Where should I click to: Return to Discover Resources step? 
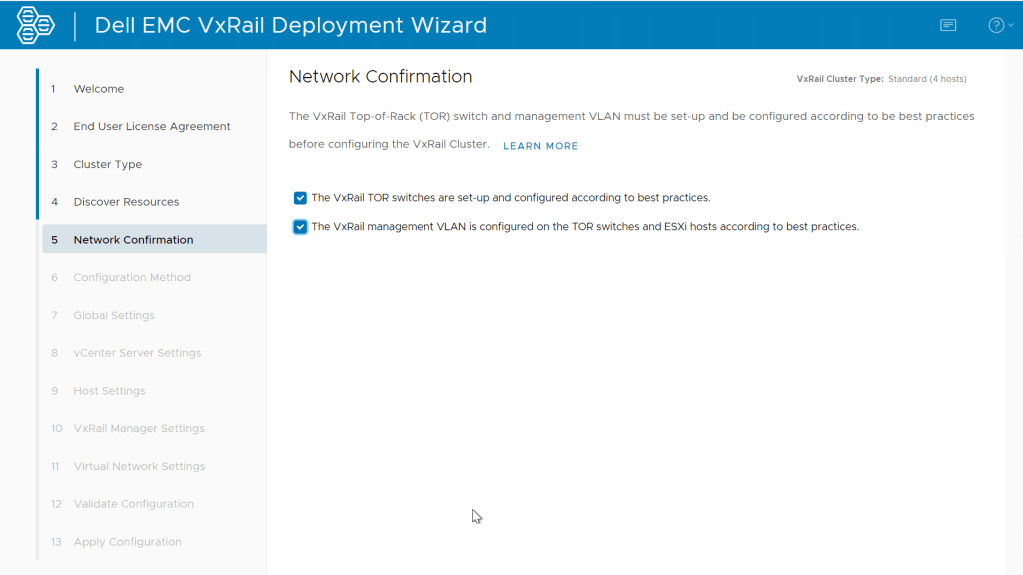[126, 202]
